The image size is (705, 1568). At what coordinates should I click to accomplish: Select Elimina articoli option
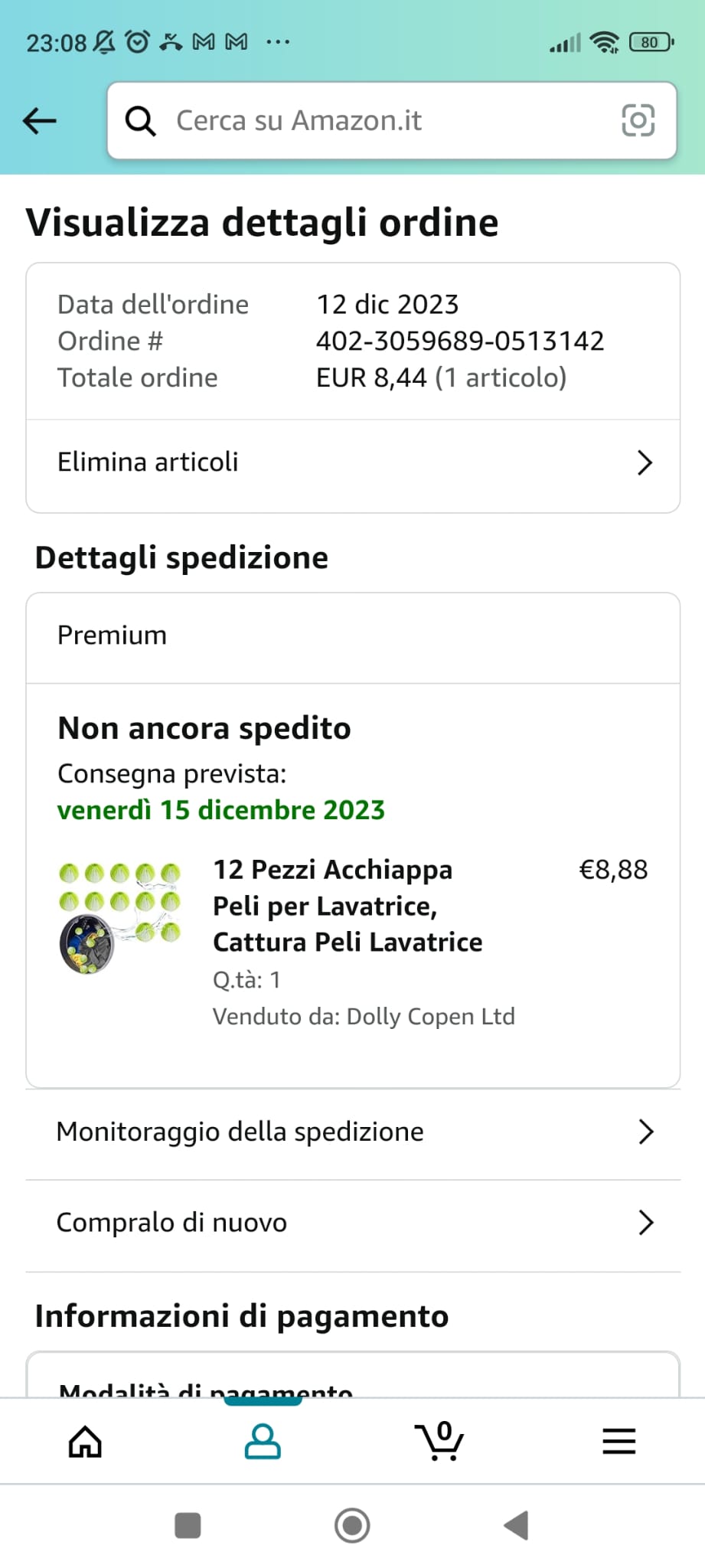pyautogui.click(x=148, y=462)
